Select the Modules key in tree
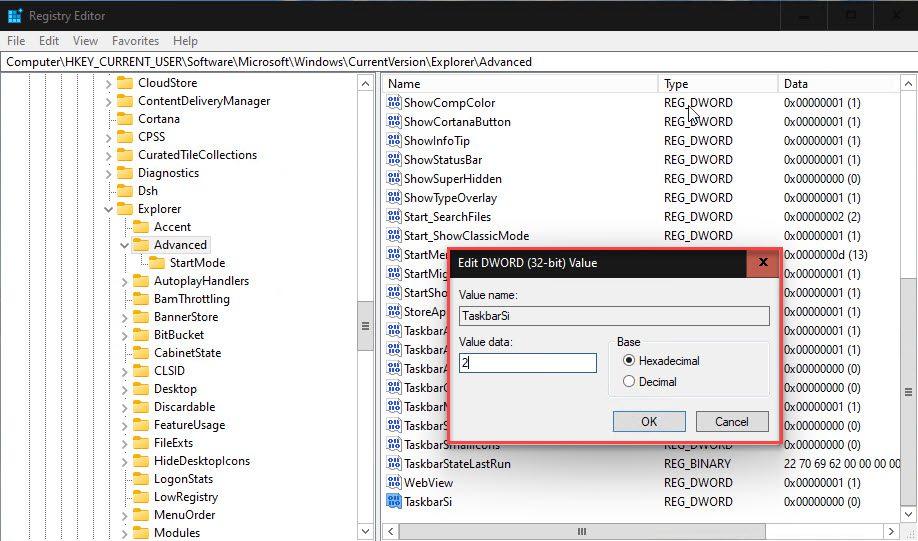The height and width of the screenshot is (541, 918). pos(177,533)
